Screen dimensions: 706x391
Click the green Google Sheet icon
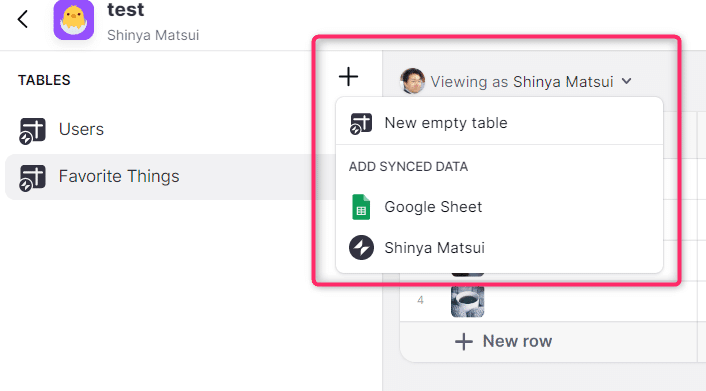pos(361,207)
